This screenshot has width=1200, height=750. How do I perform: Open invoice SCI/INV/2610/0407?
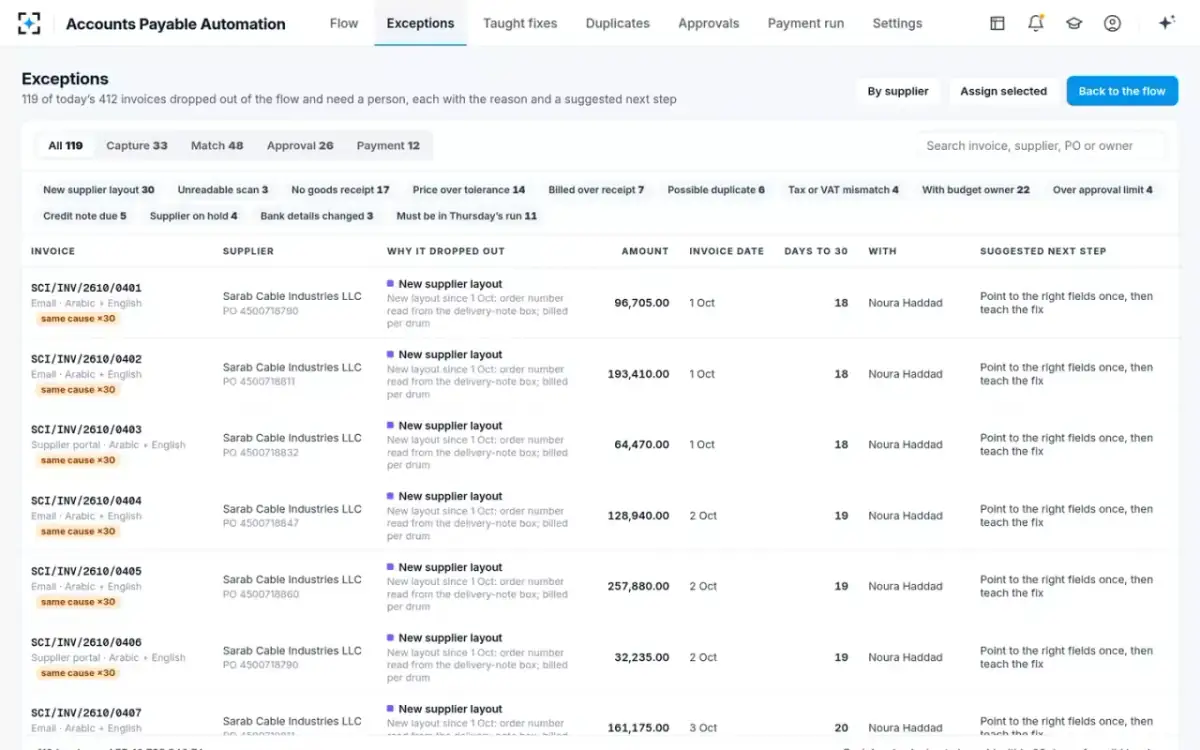pos(86,714)
